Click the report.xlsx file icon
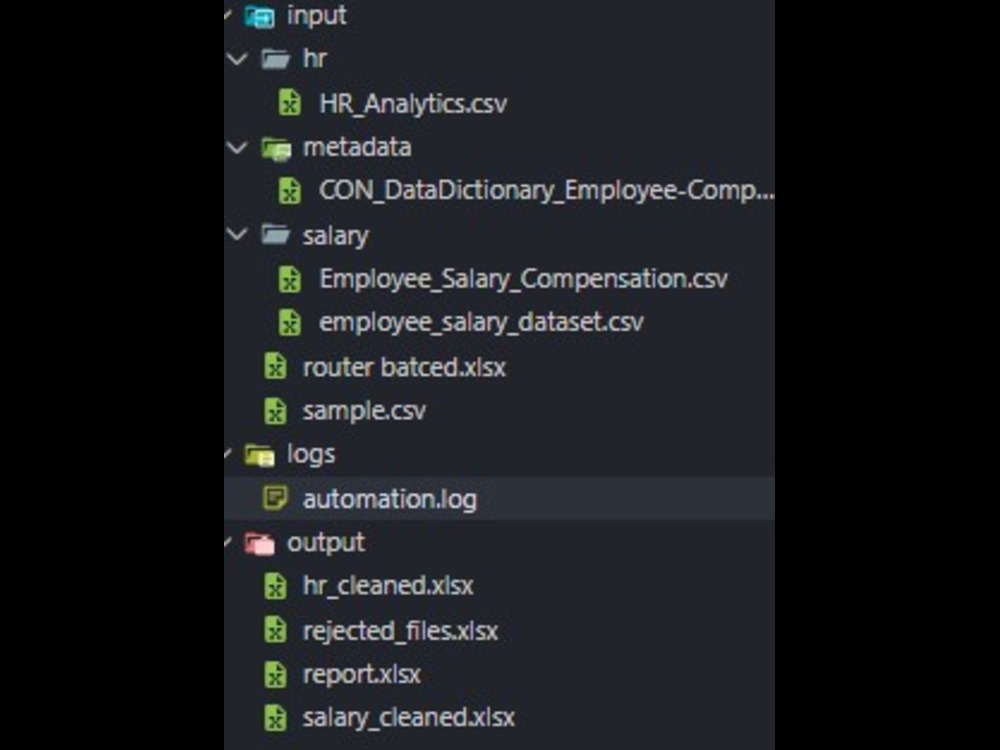This screenshot has width=1000, height=750. click(x=275, y=674)
